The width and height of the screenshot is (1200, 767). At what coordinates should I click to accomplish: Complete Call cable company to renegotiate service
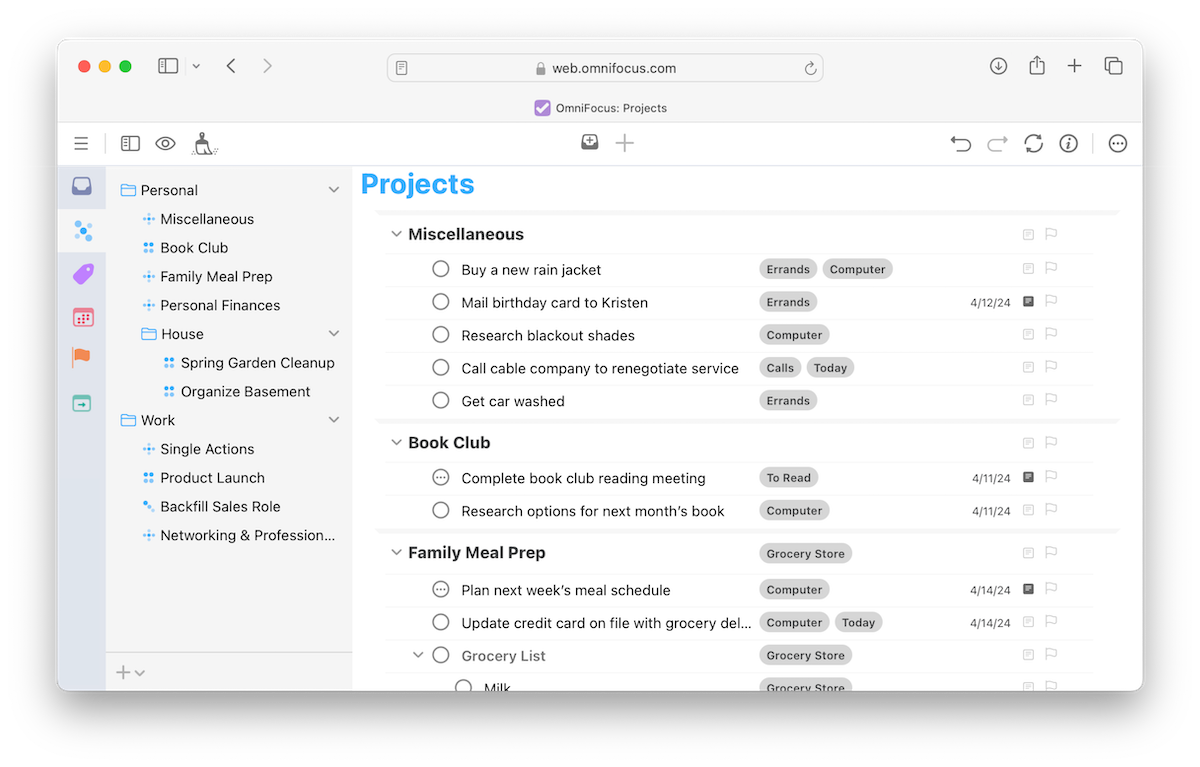click(441, 368)
